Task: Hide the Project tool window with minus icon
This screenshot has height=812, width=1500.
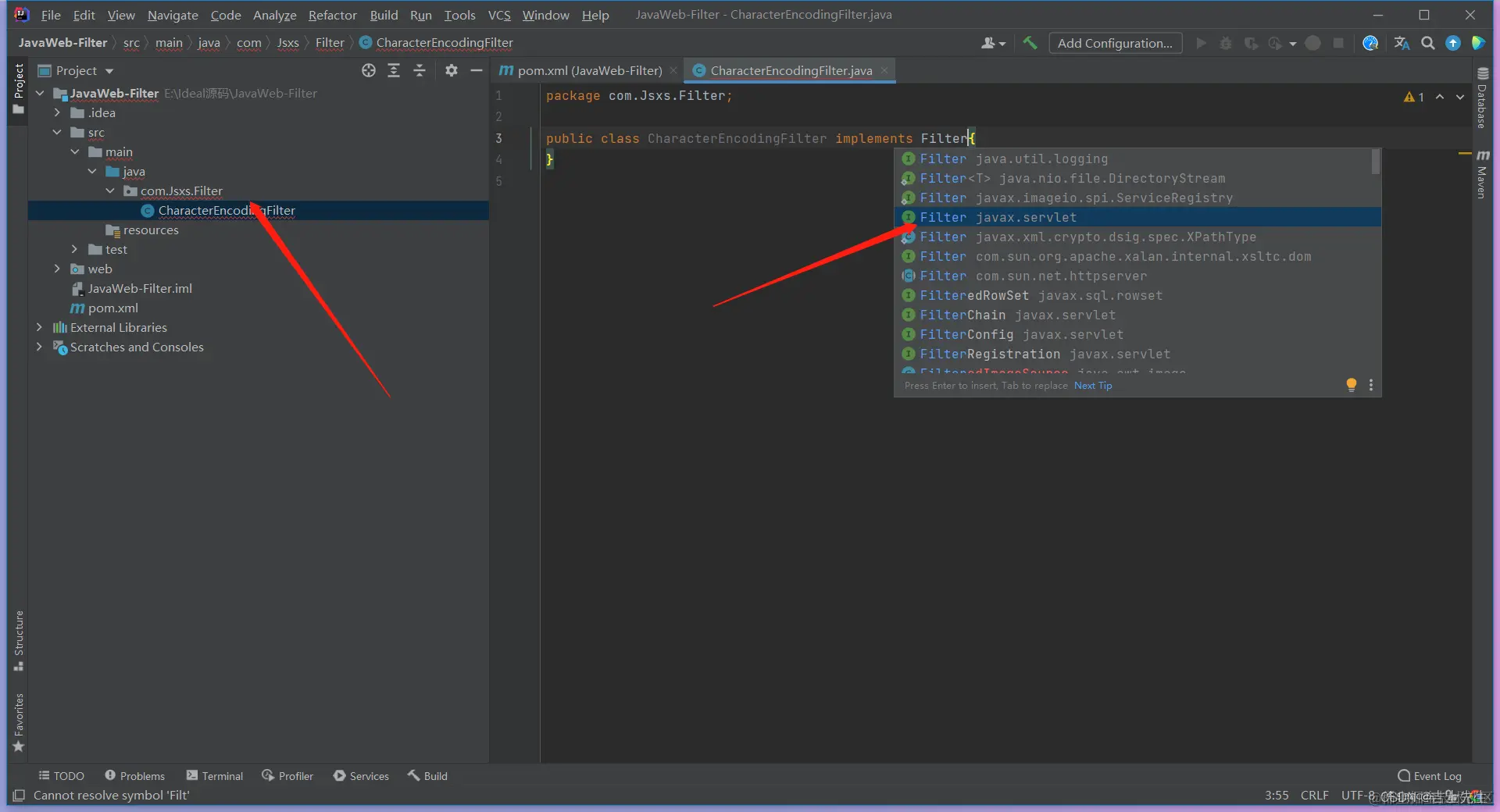Action: 476,70
